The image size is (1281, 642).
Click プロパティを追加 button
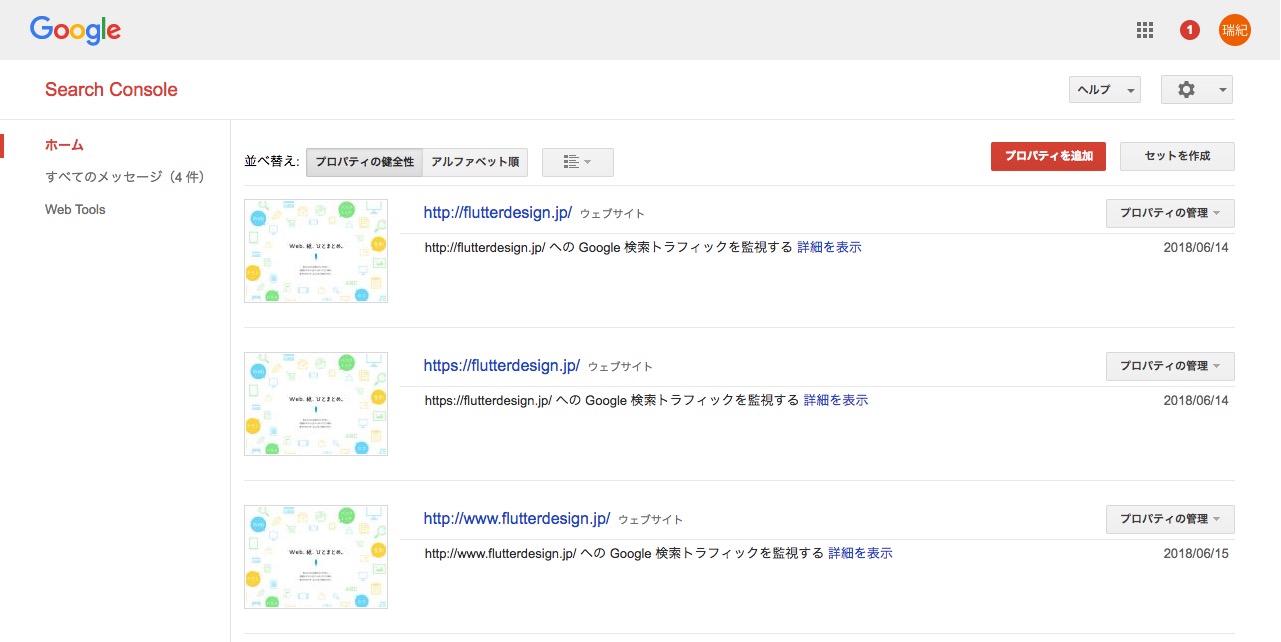tap(1048, 156)
